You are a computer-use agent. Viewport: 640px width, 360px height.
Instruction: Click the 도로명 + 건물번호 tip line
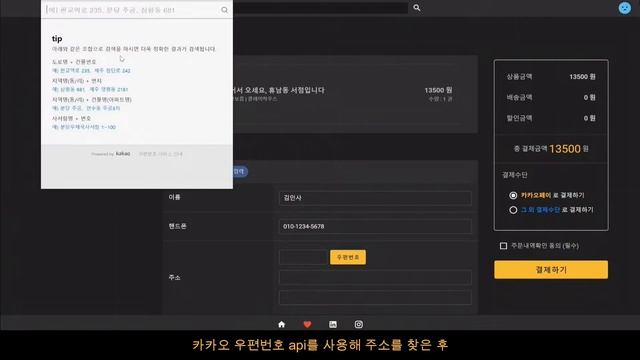(74, 62)
